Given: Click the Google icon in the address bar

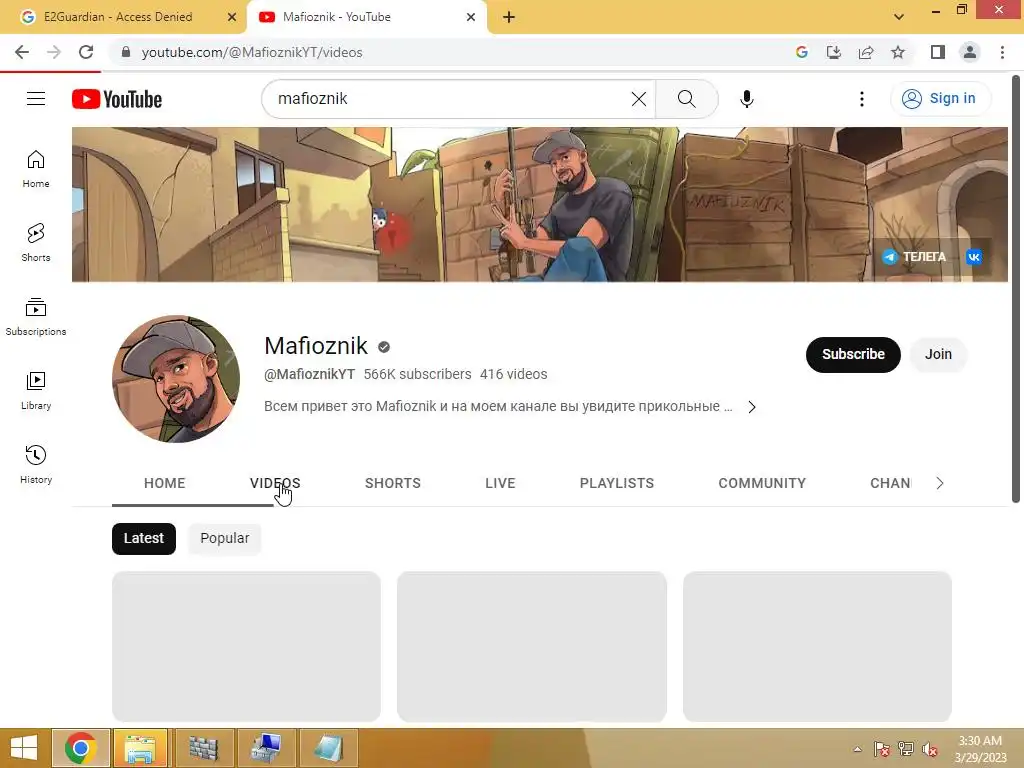Looking at the screenshot, I should (802, 52).
